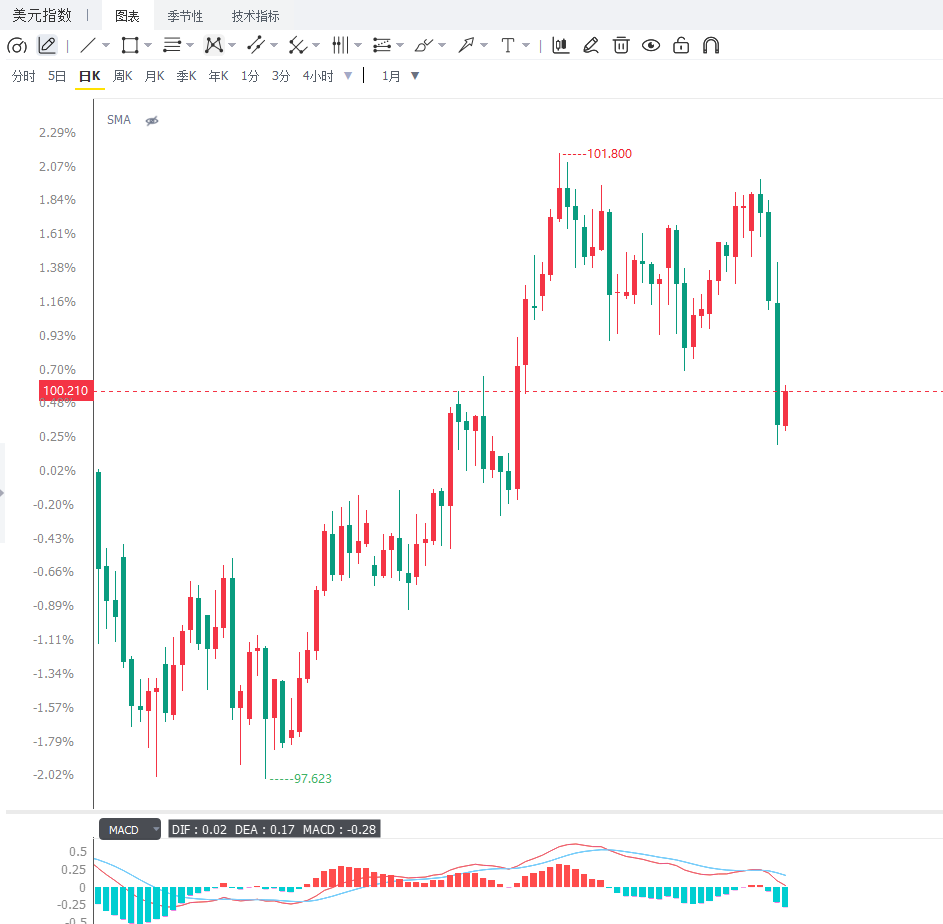Viewport: 943px width, 924px height.
Task: Switch to the 技术指标 tab
Action: click(x=256, y=16)
